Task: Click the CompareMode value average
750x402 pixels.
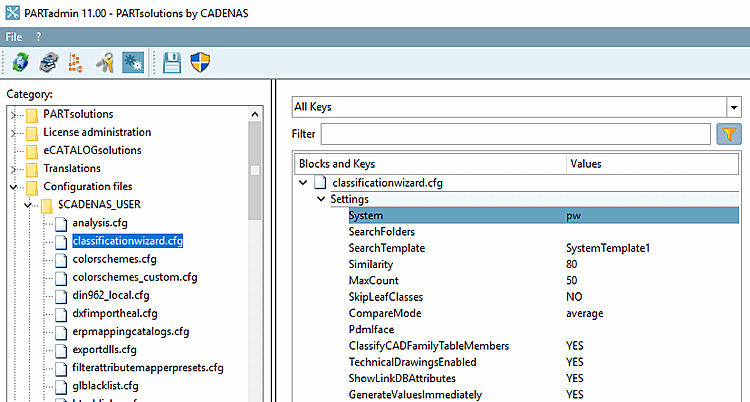Action: pyautogui.click(x=585, y=313)
